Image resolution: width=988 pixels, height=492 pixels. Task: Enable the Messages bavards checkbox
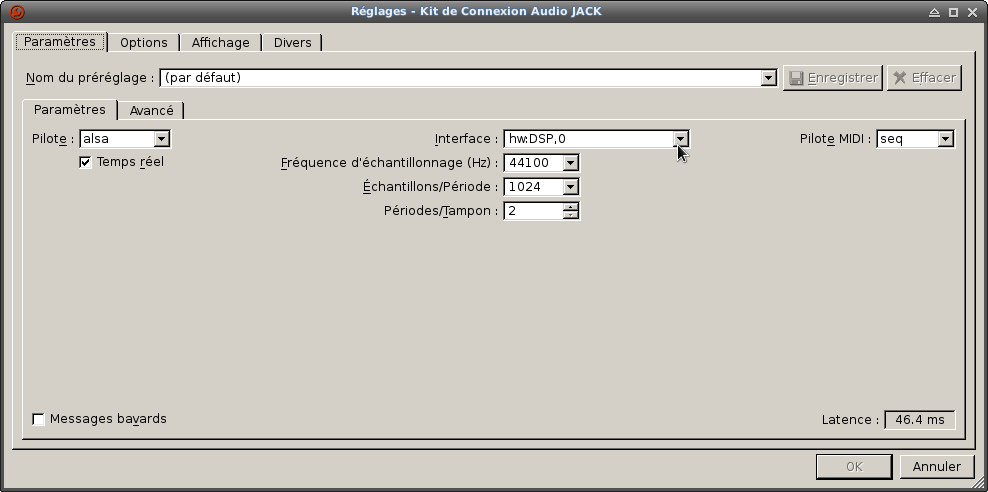click(38, 420)
